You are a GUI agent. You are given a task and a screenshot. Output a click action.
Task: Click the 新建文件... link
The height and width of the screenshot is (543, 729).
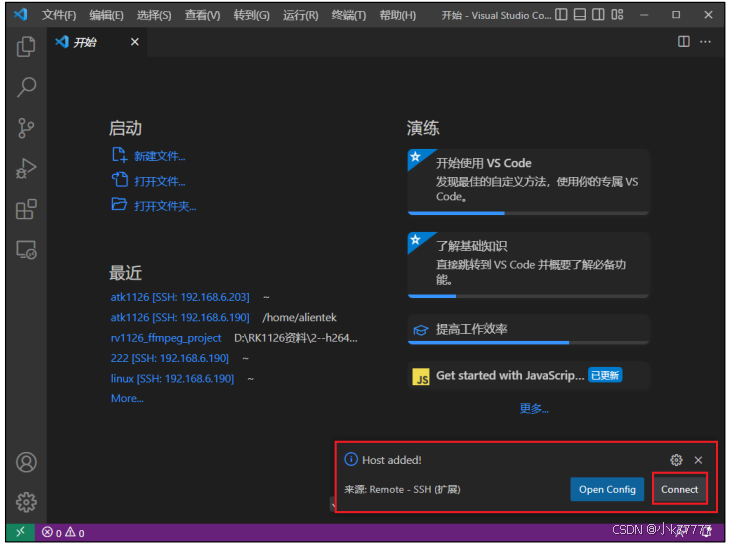pos(159,156)
